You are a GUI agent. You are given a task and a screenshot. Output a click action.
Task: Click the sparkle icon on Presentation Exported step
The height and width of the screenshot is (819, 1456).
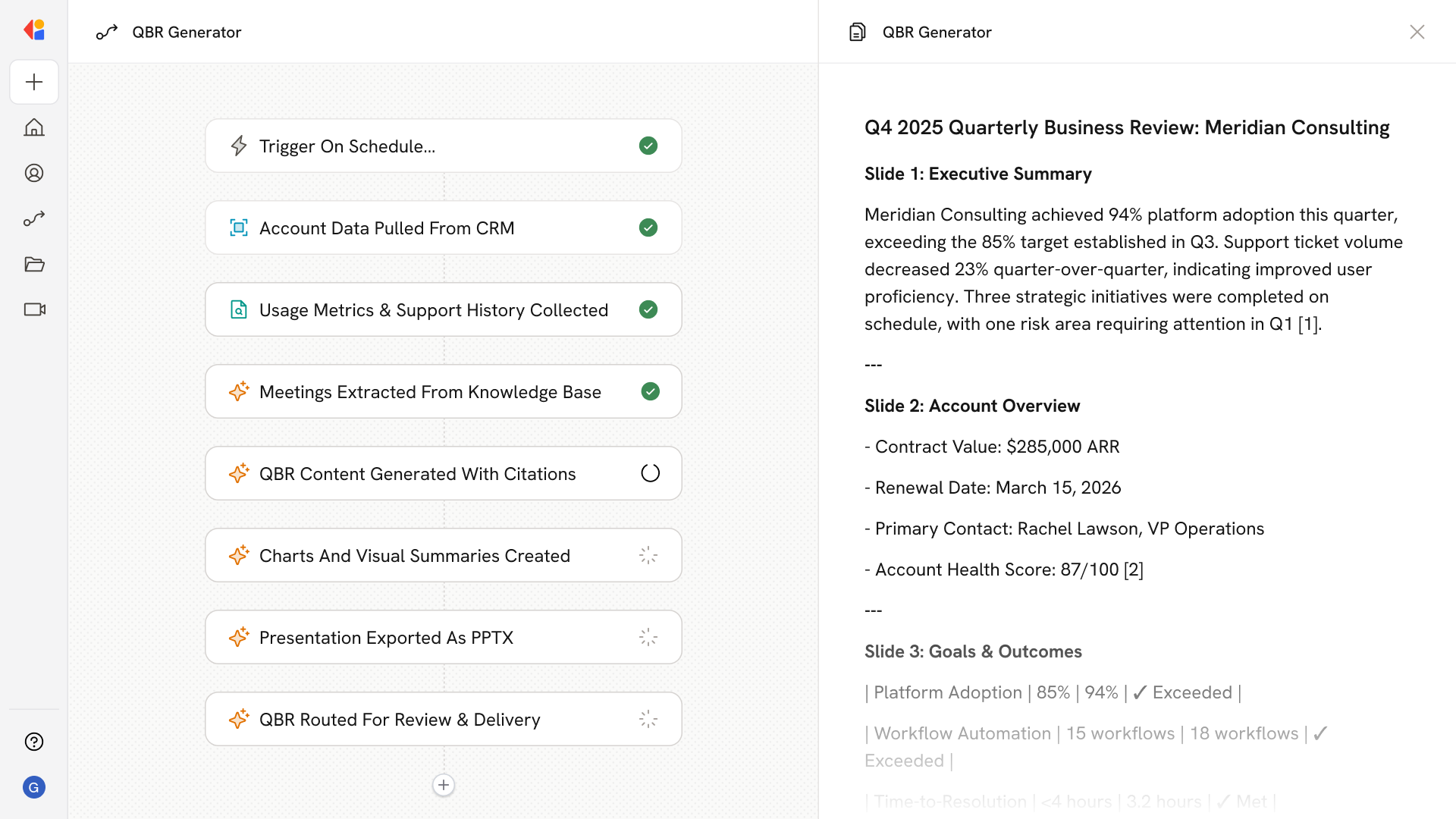(239, 637)
